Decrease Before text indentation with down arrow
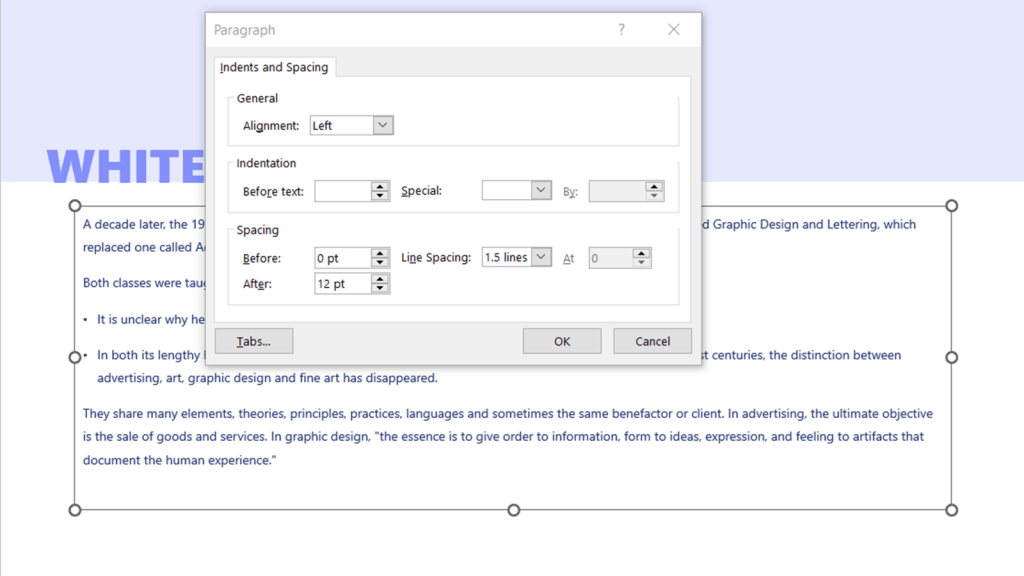This screenshot has height=576, width=1024. coord(380,196)
